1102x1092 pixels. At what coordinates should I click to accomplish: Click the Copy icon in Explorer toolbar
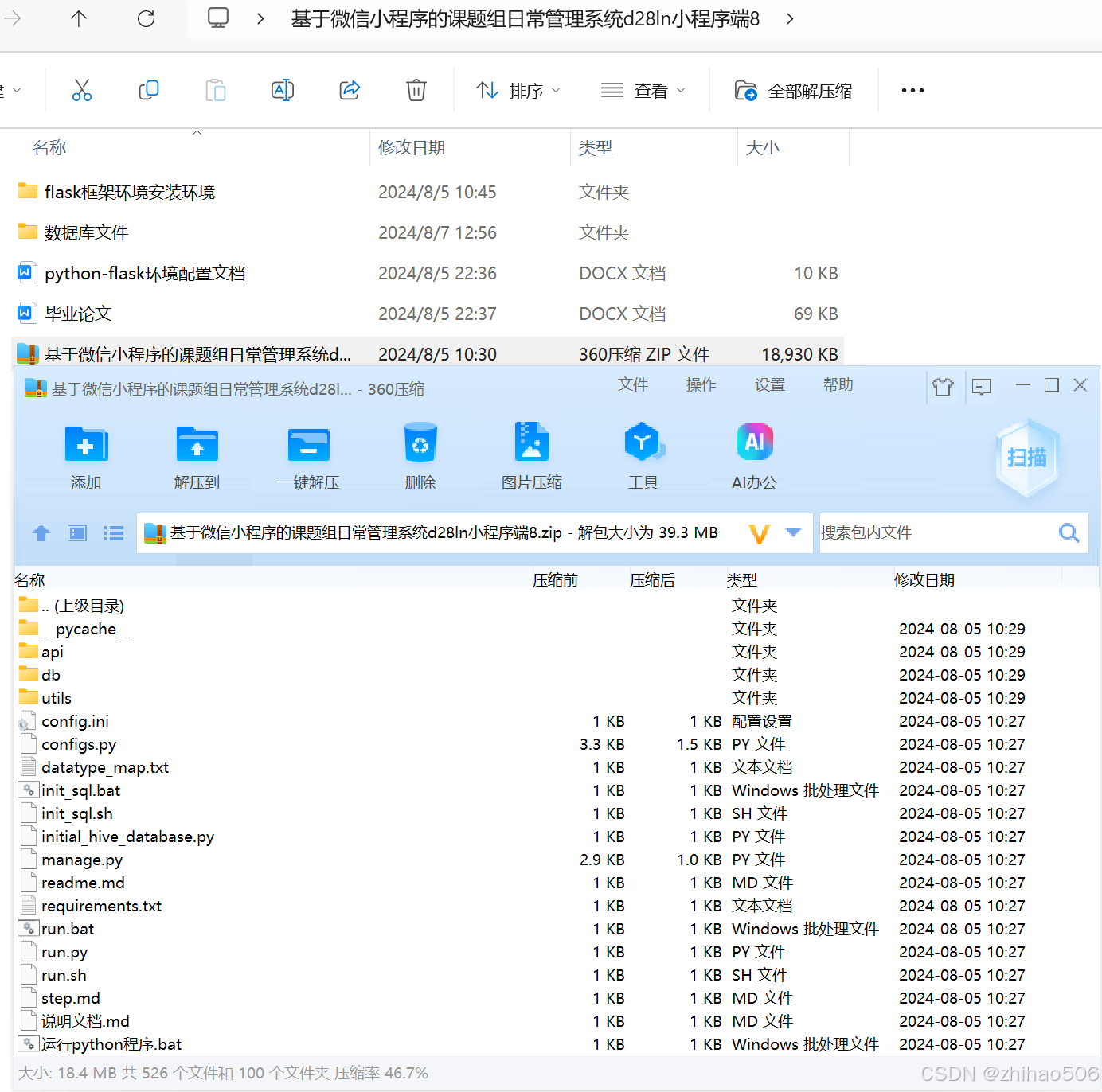point(149,90)
